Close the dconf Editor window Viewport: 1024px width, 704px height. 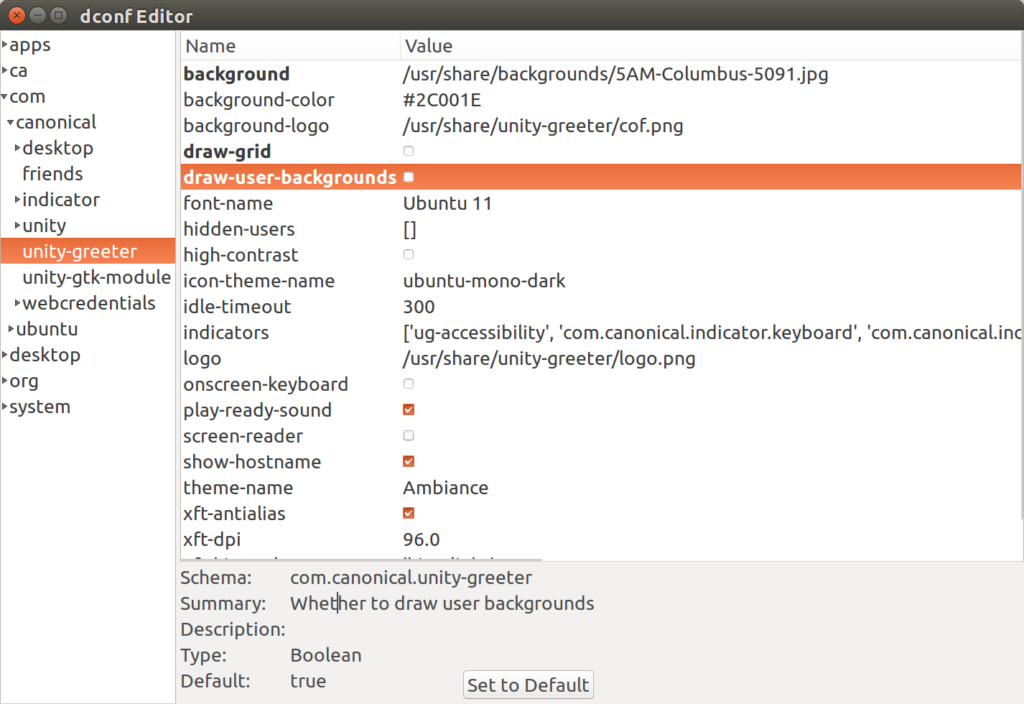(17, 15)
